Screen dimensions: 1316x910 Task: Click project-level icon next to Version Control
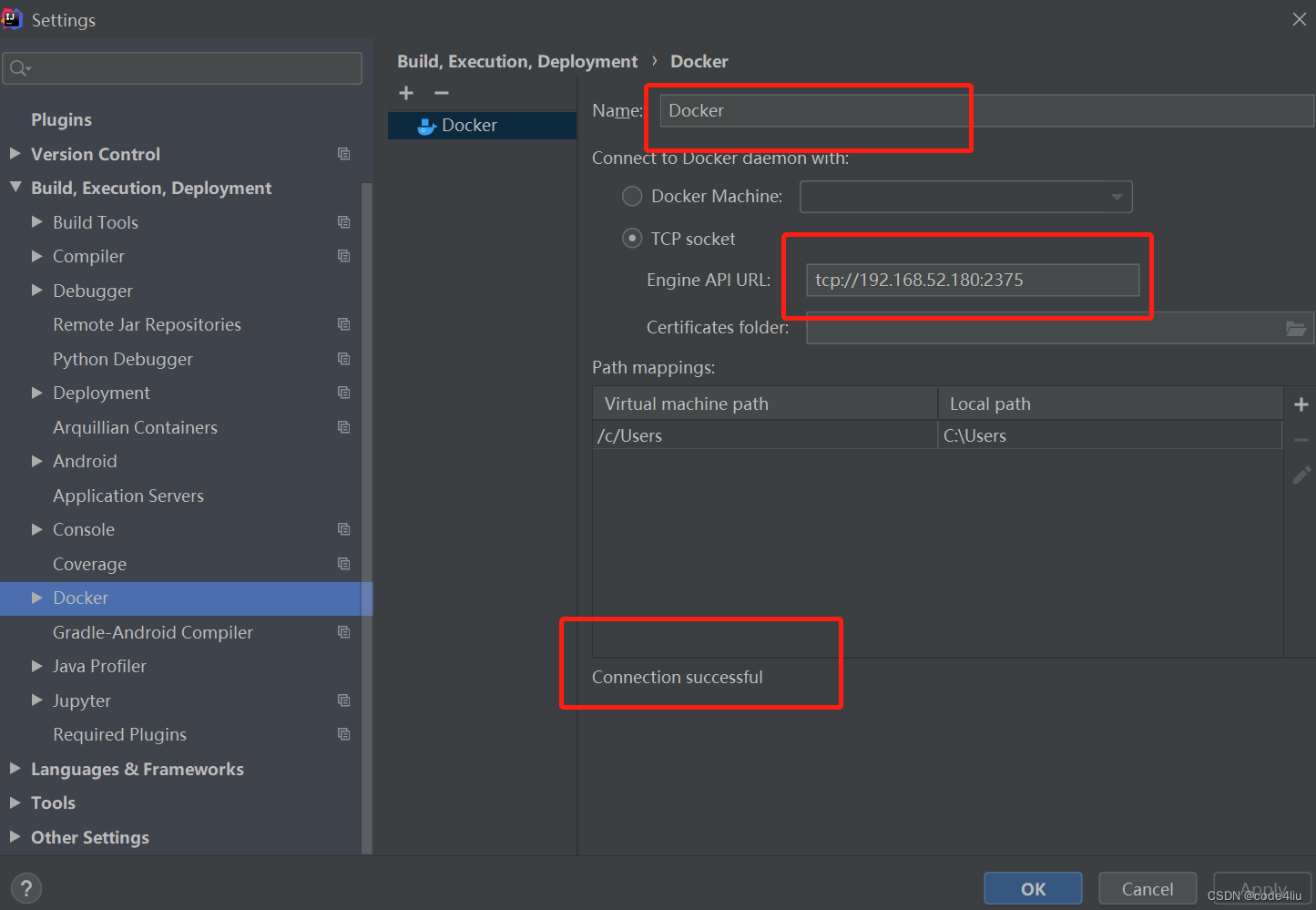(343, 154)
